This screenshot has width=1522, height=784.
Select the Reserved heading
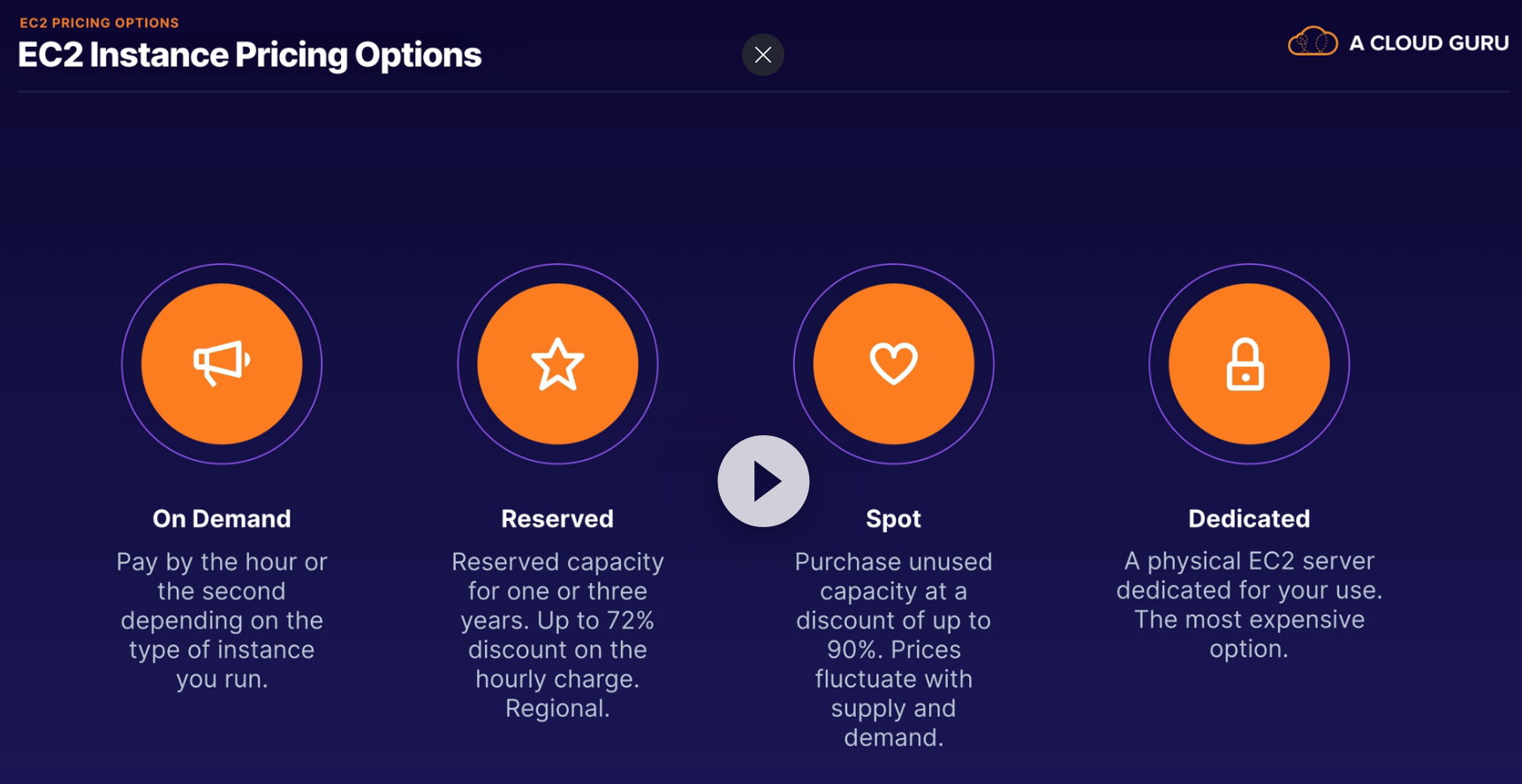(557, 518)
